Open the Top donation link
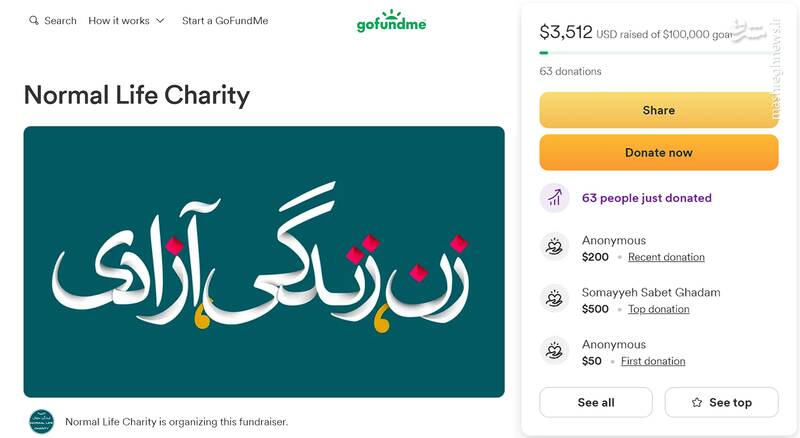The image size is (800, 438). point(658,309)
